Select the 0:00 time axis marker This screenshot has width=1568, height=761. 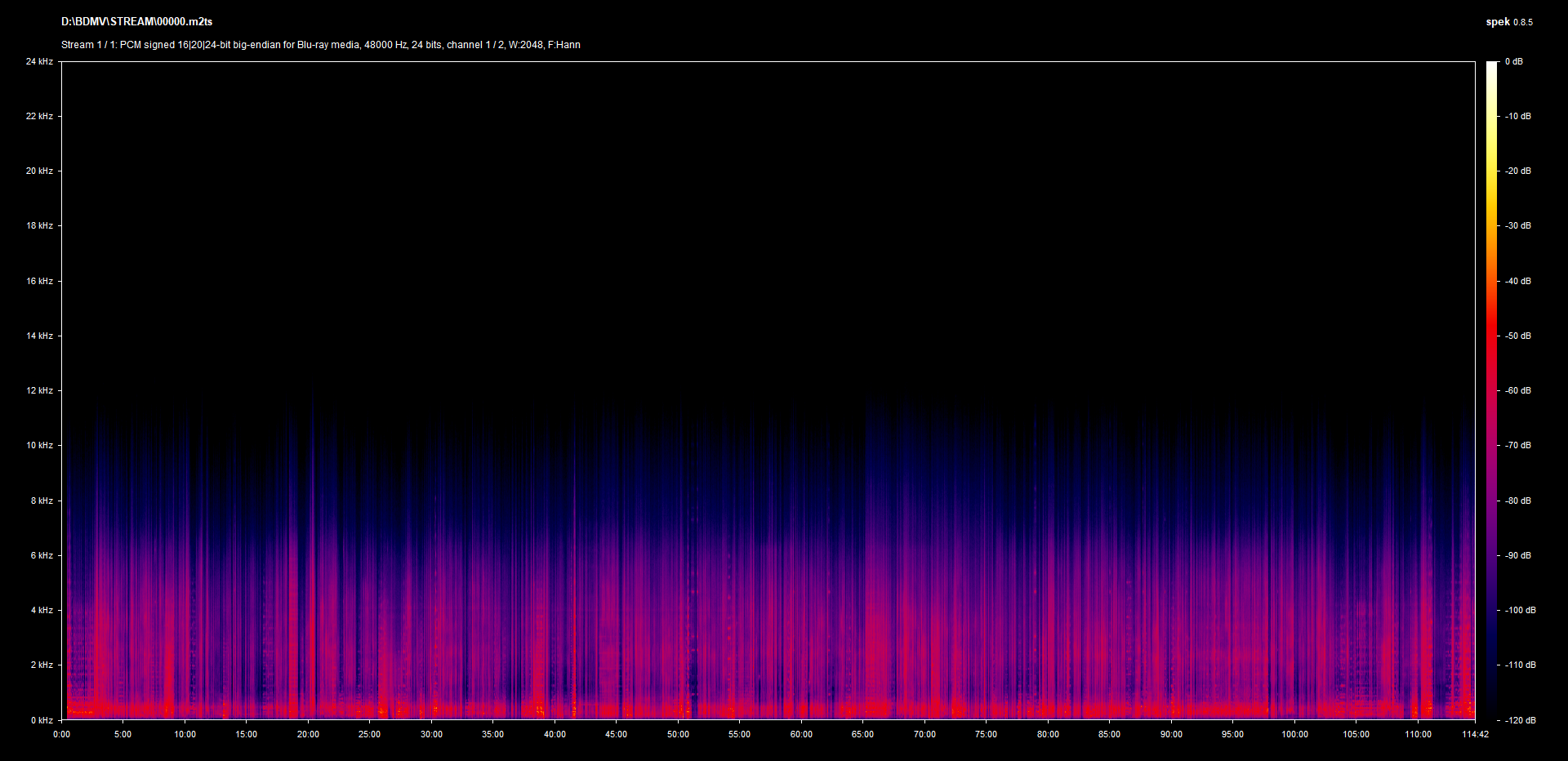click(61, 735)
